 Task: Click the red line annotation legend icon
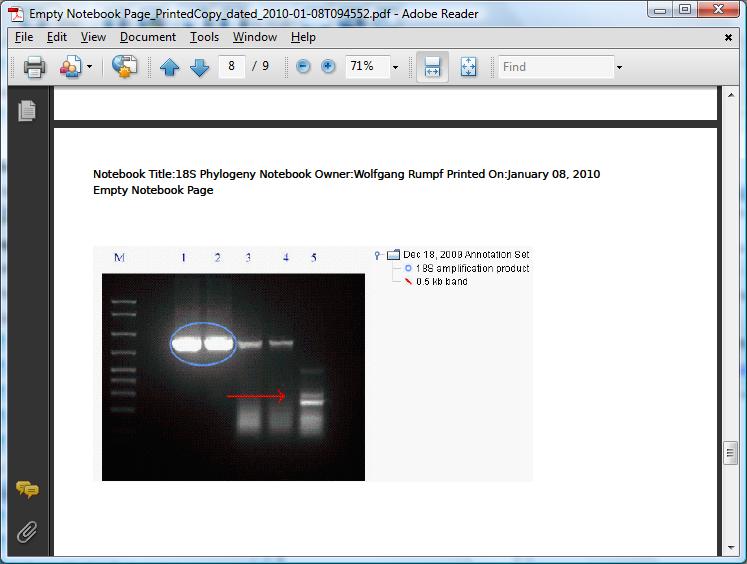pos(408,282)
